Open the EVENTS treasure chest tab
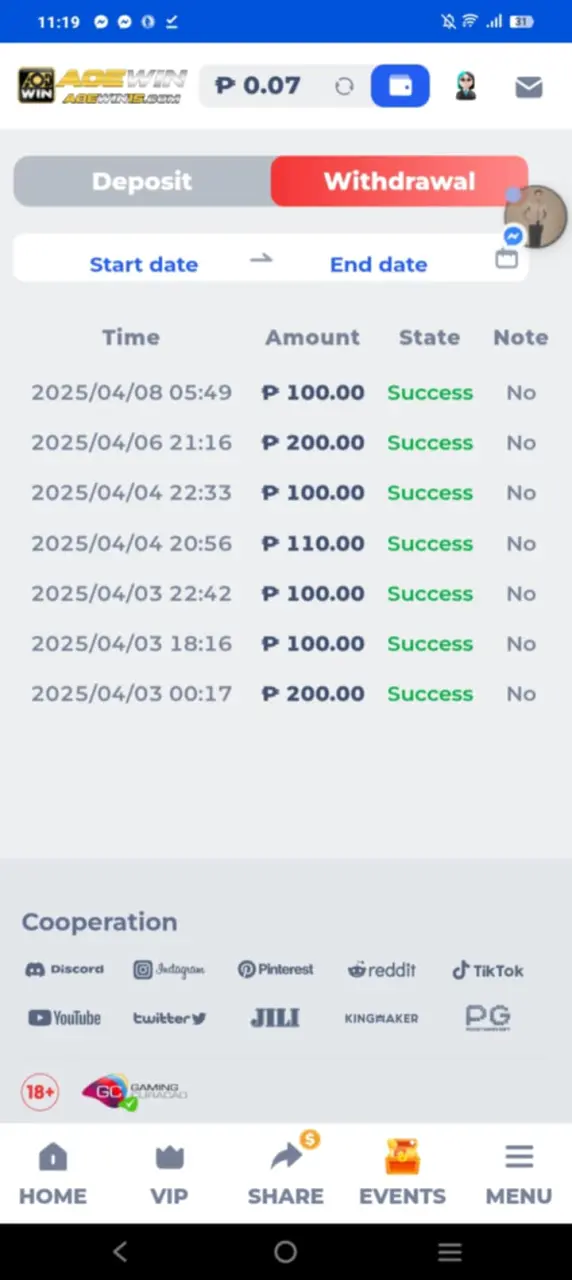572x1280 pixels. point(402,1174)
